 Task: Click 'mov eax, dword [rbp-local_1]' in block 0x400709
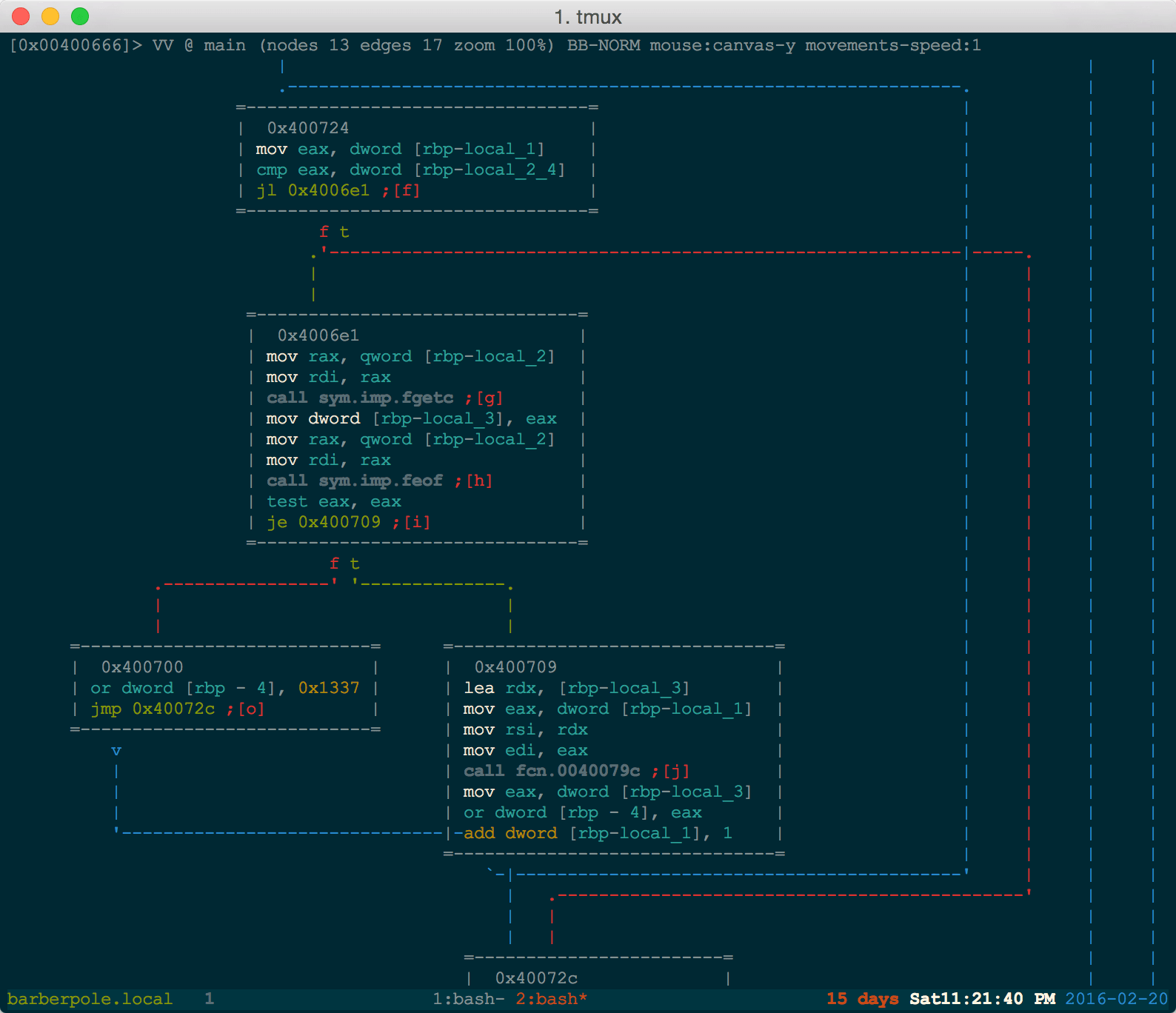point(607,709)
